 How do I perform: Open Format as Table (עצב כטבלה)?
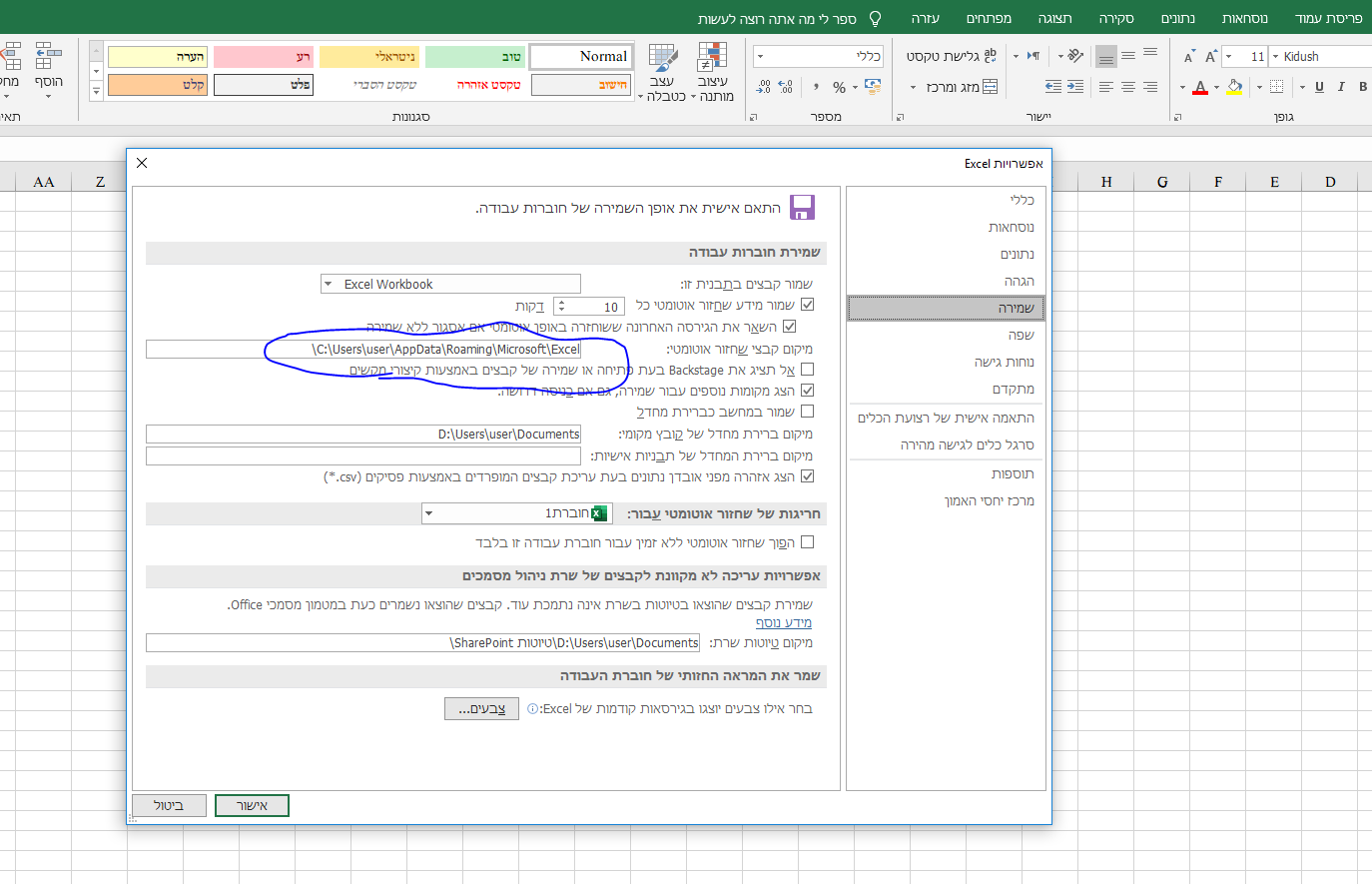tap(663, 73)
